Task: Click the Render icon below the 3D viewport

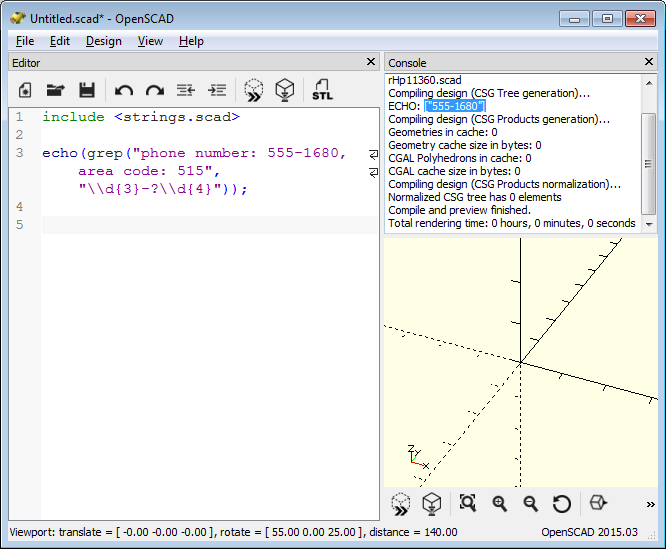Action: [432, 504]
